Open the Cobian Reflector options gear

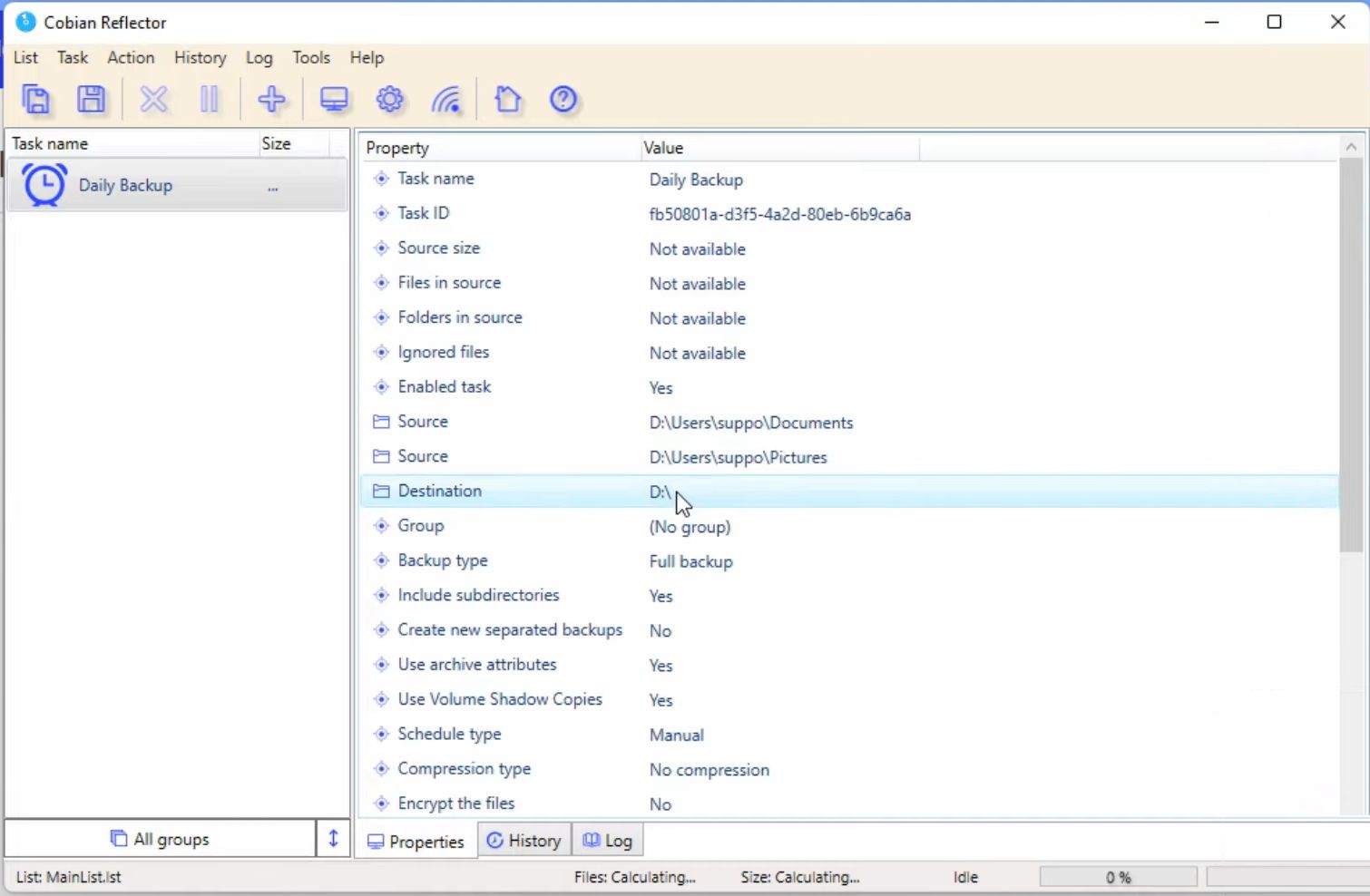pyautogui.click(x=389, y=99)
